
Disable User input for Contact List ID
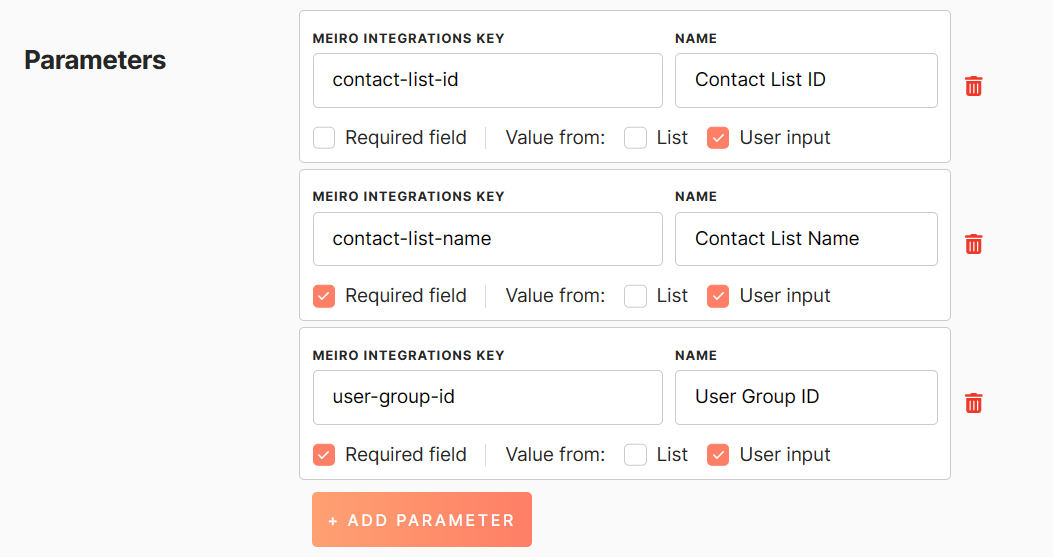(718, 138)
